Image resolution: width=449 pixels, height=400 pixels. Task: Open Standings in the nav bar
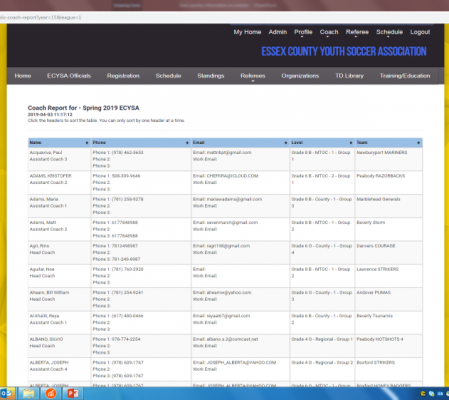click(x=211, y=76)
